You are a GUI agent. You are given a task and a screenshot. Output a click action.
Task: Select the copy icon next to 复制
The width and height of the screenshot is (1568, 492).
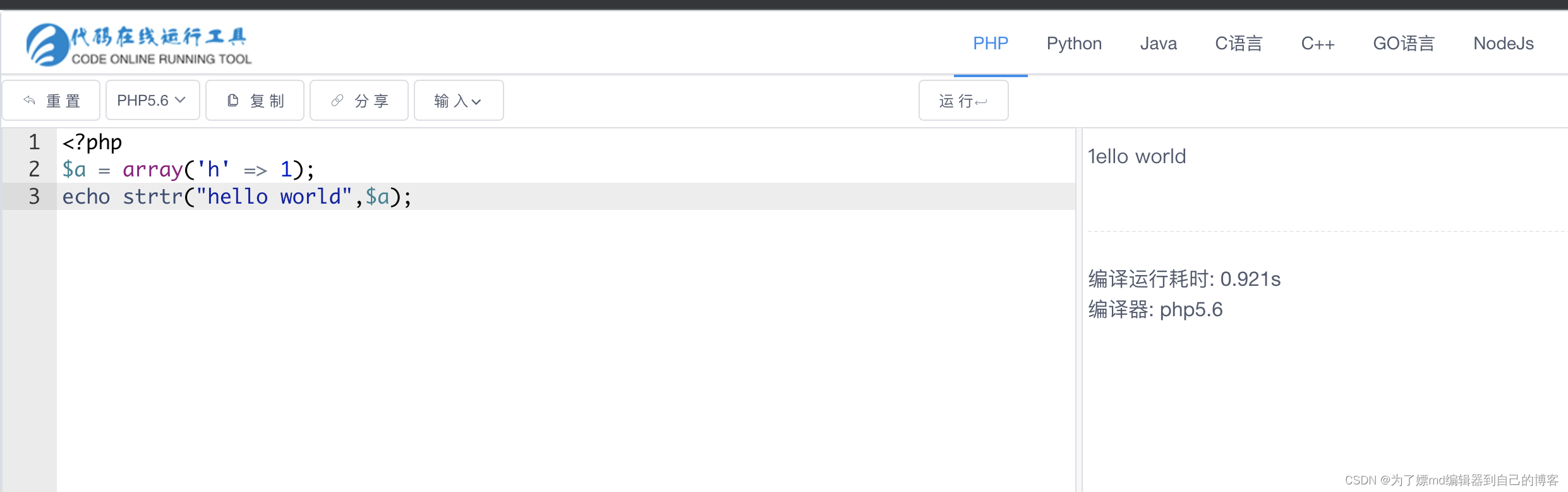click(232, 100)
